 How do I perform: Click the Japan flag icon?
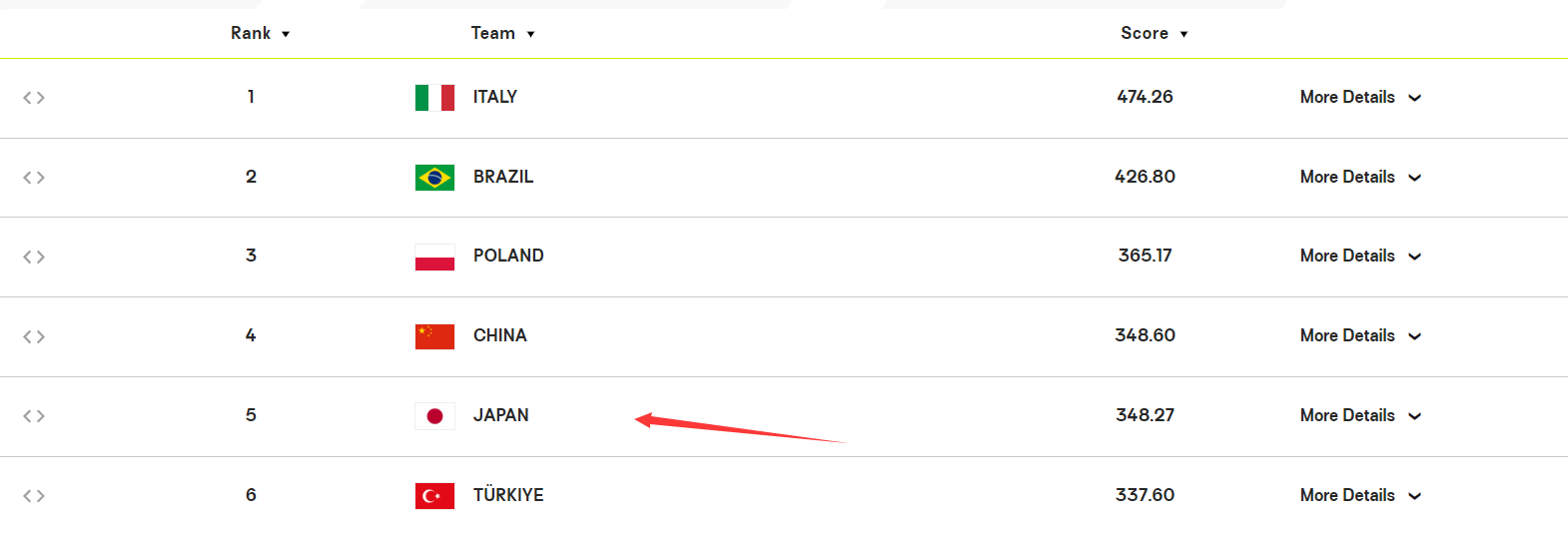pos(434,416)
